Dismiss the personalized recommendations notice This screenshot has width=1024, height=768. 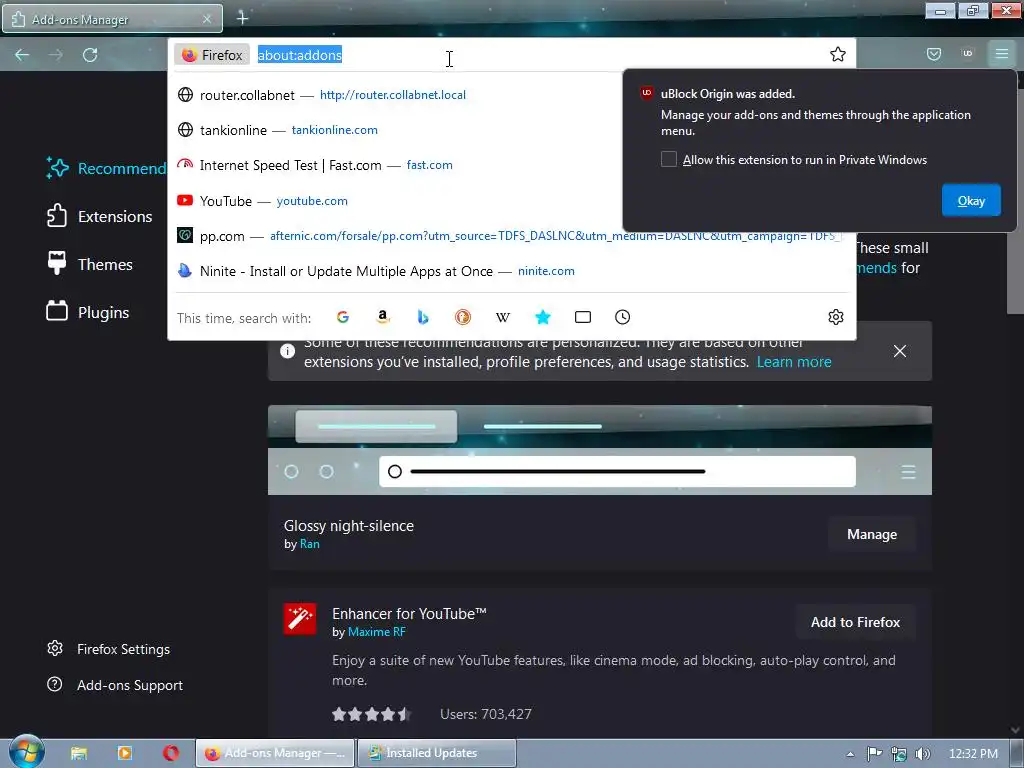point(899,351)
